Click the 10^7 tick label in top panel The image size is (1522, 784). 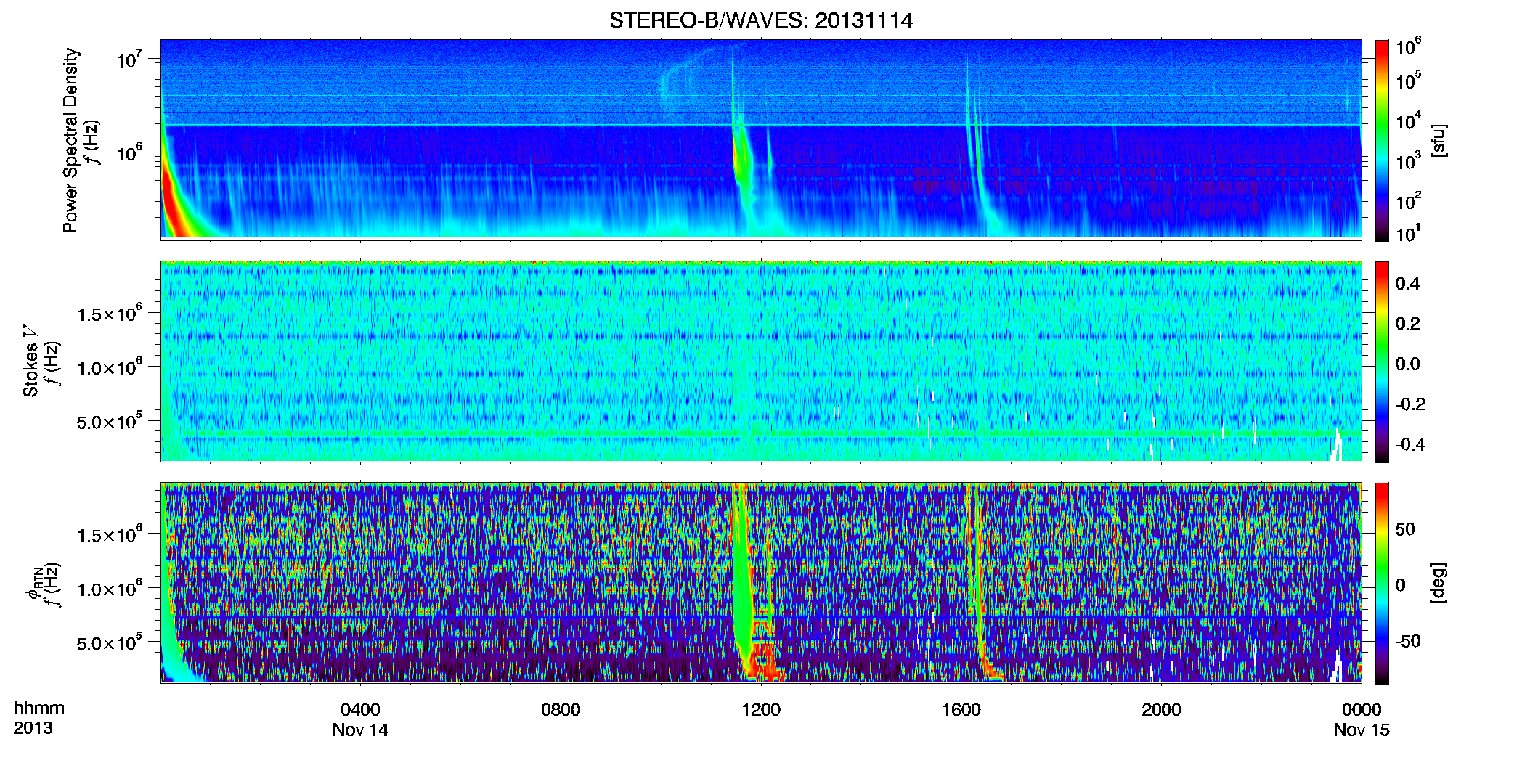[x=131, y=59]
